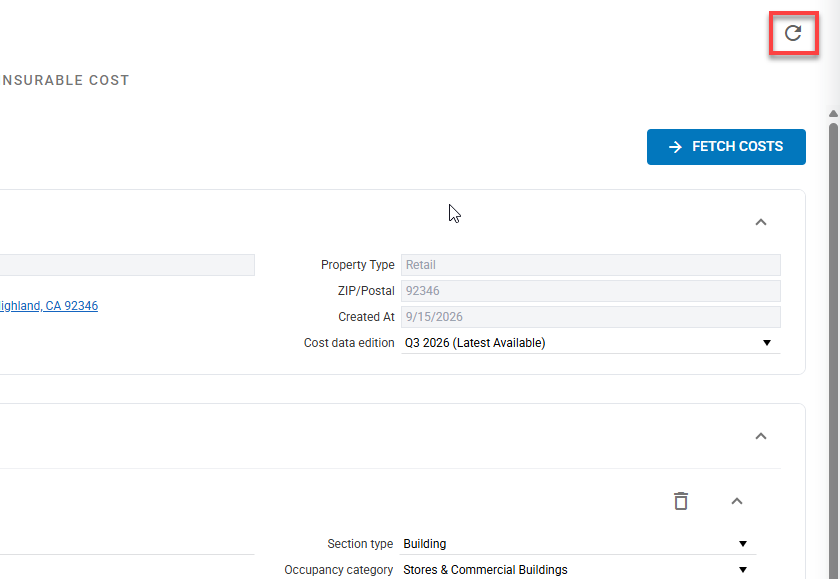Image resolution: width=840 pixels, height=579 pixels.
Task: Click the Property Type field showing Retail
Action: pyautogui.click(x=590, y=265)
